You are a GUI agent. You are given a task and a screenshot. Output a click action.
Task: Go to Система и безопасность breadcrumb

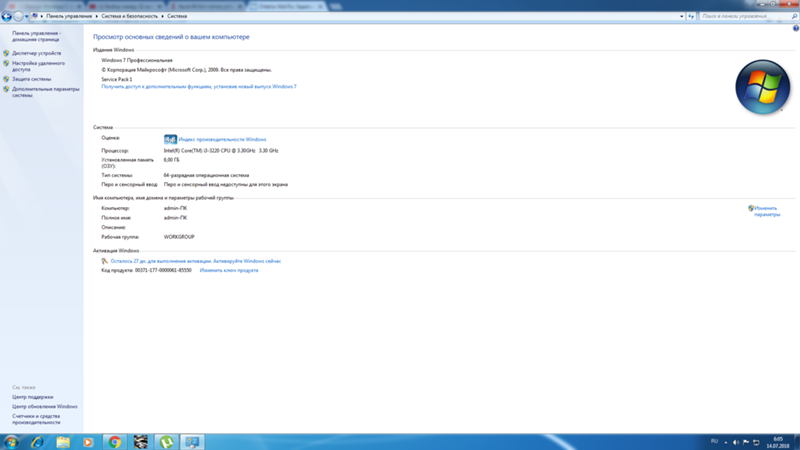coord(130,16)
